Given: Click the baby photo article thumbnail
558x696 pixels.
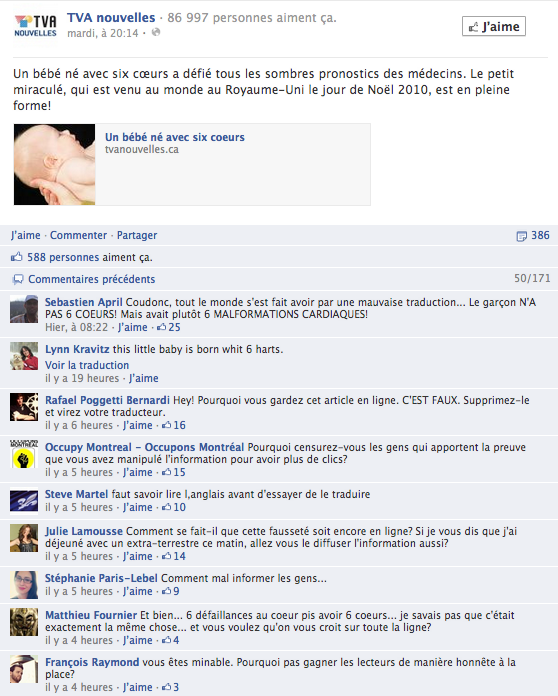Looking at the screenshot, I should [55, 164].
